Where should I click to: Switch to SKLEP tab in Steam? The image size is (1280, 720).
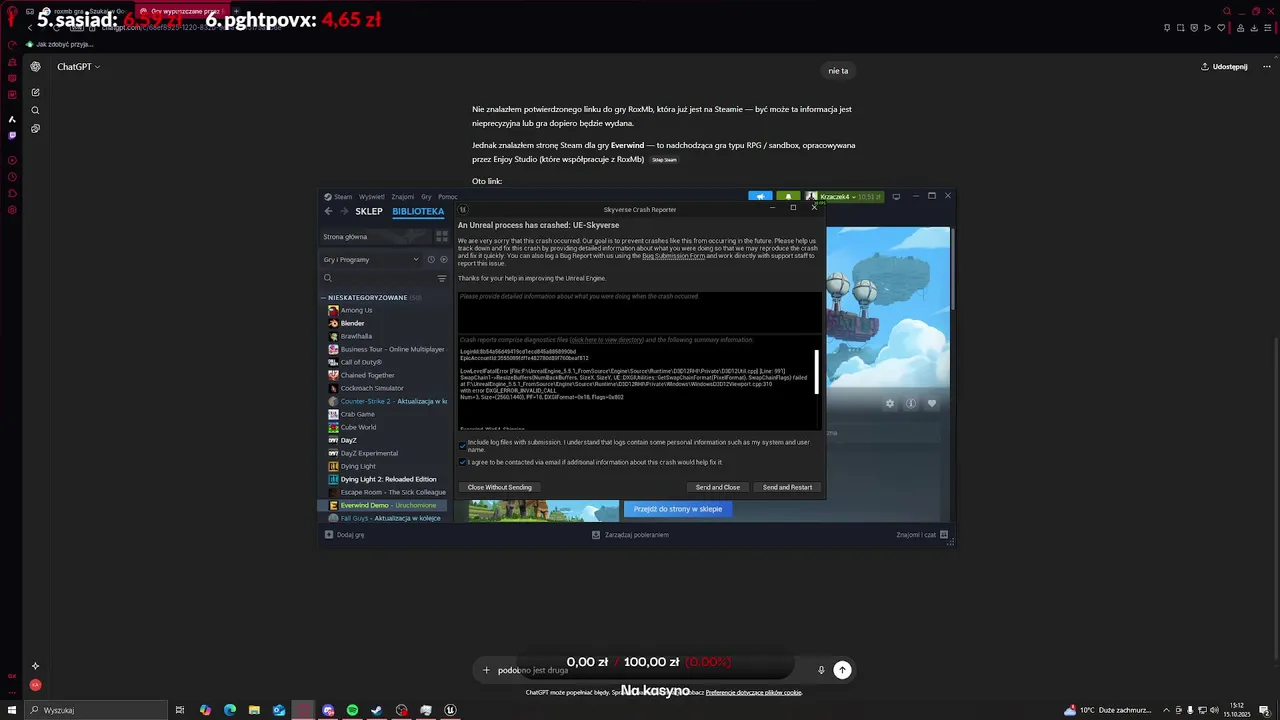(369, 212)
